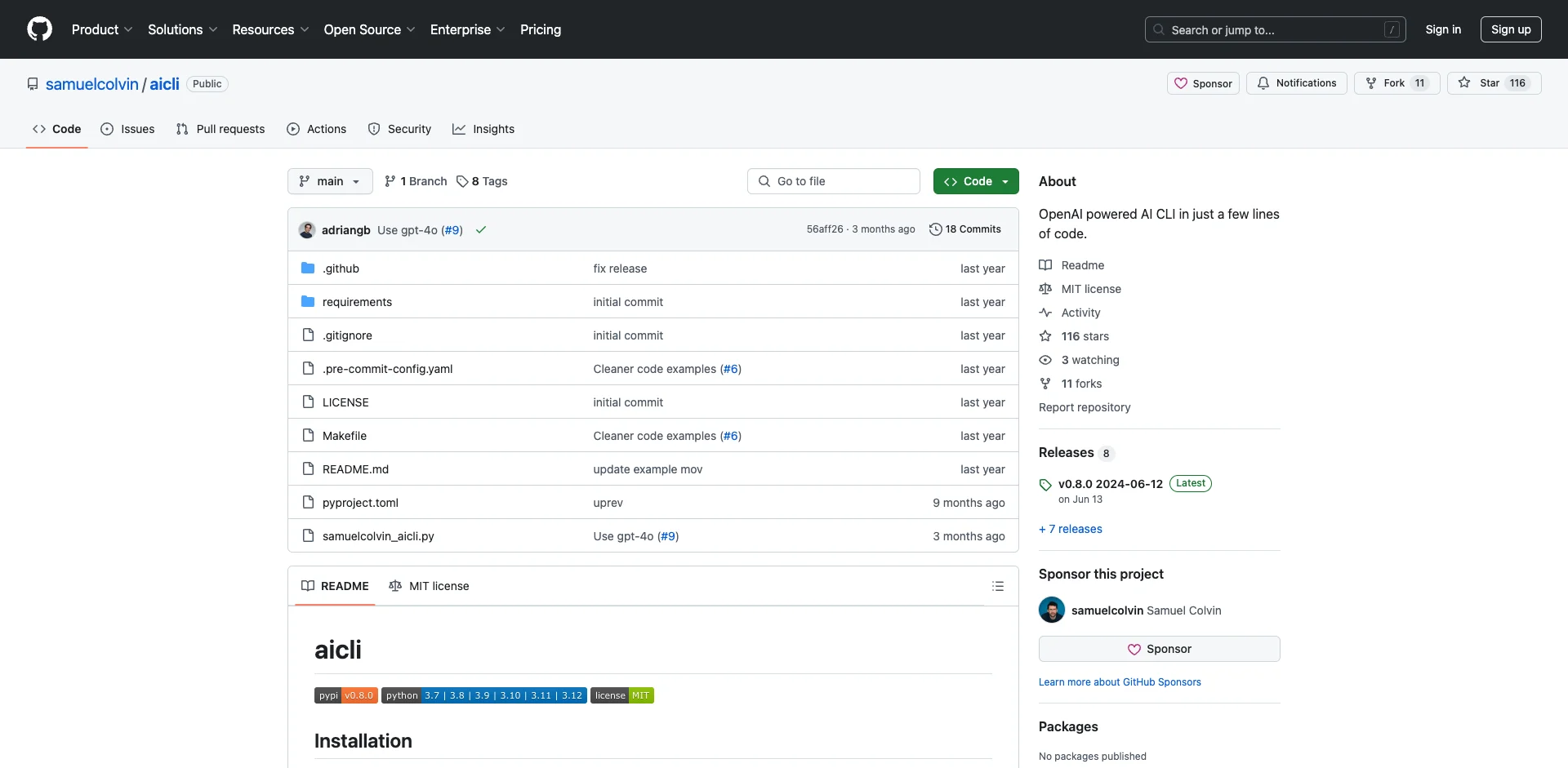This screenshot has width=1568, height=768.
Task: Open the Makefile
Action: point(345,436)
